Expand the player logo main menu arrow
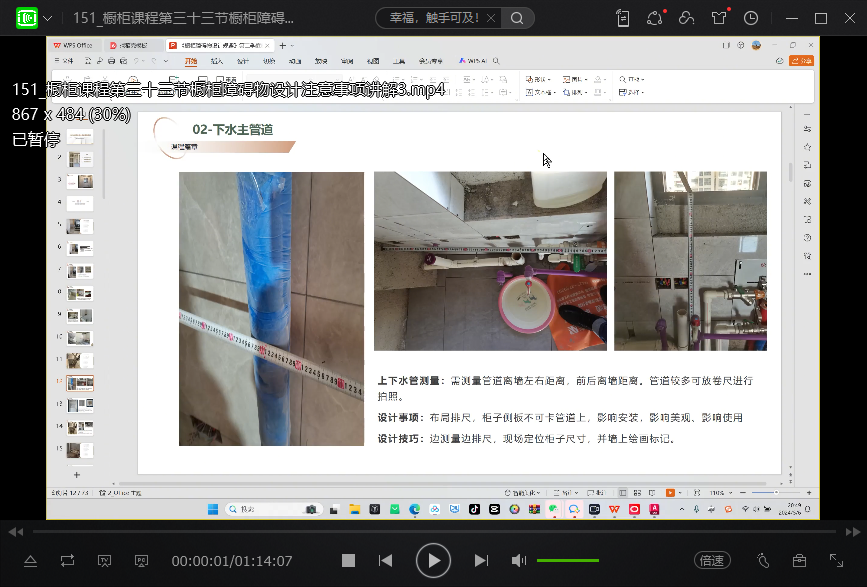Screen dimensions: 867x587 (47, 18)
